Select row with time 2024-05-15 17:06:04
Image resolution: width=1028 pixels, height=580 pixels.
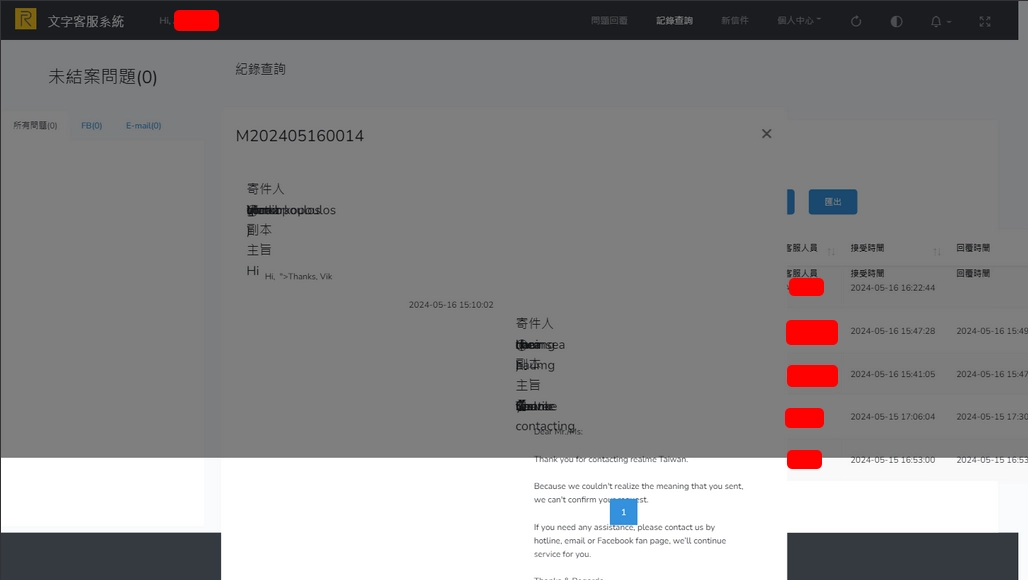point(907,417)
